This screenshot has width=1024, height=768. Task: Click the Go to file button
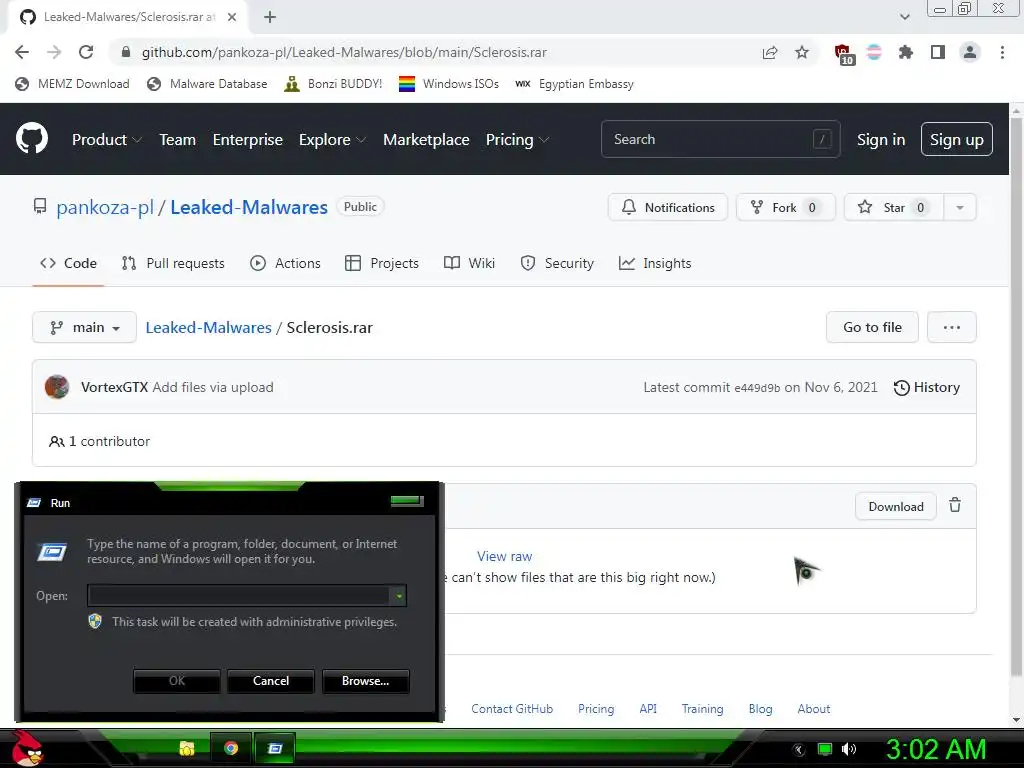point(872,327)
